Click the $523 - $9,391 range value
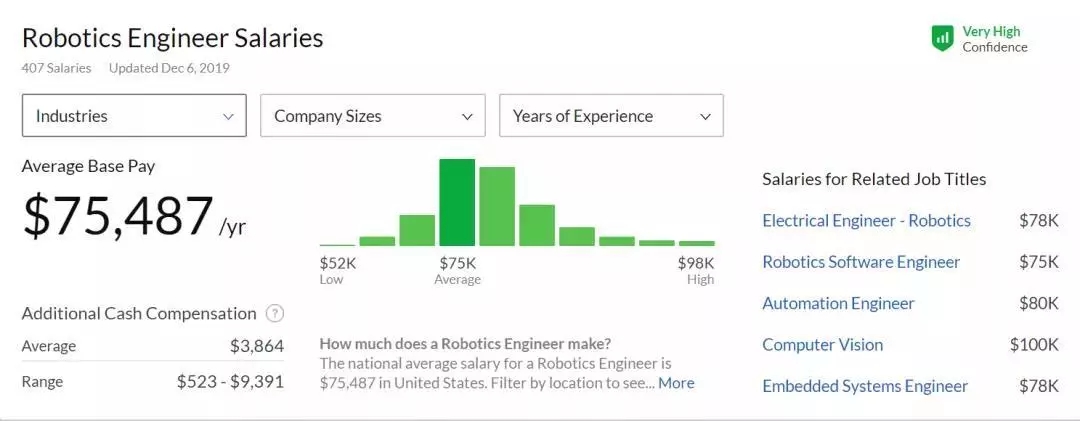1080x421 pixels. click(230, 381)
